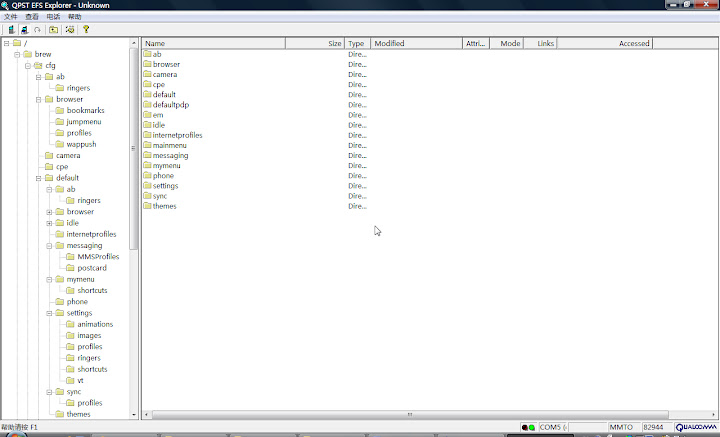Screen dimensions: 720x437
Task: Sort list by Type column header
Action: pos(357,43)
